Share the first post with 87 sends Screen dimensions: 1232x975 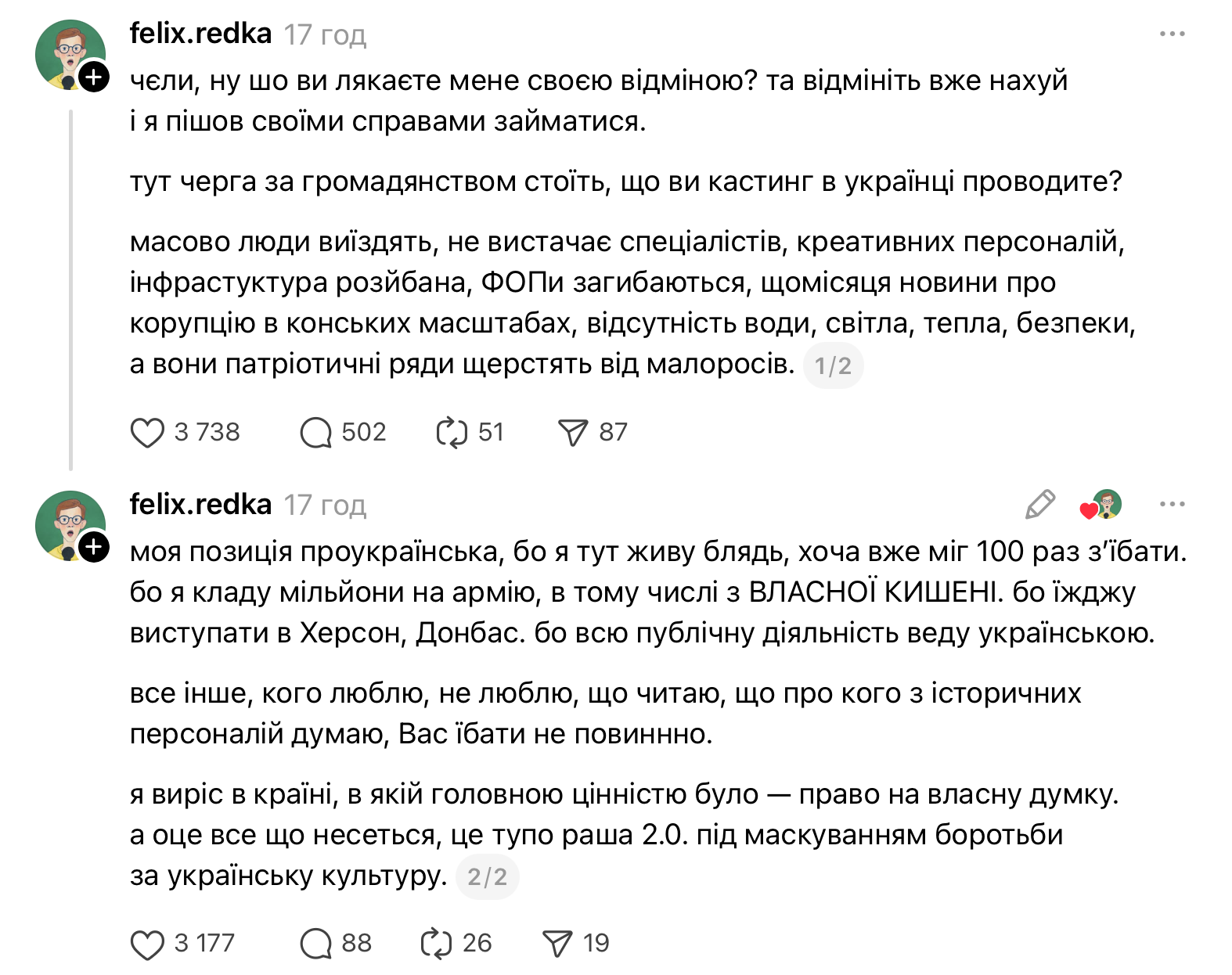(573, 432)
